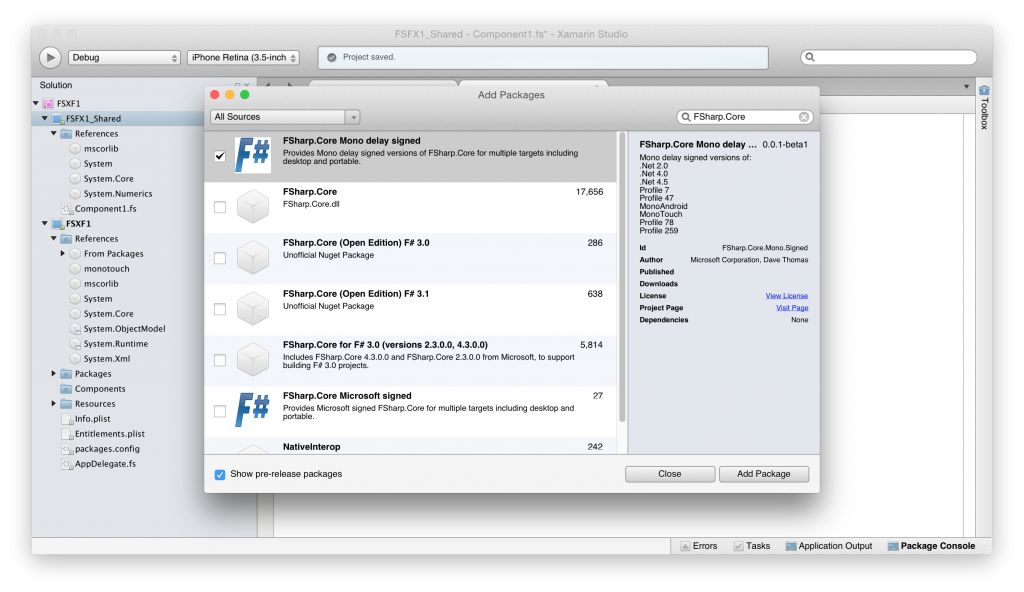
Task: Open packages.config file
Action: [107, 449]
